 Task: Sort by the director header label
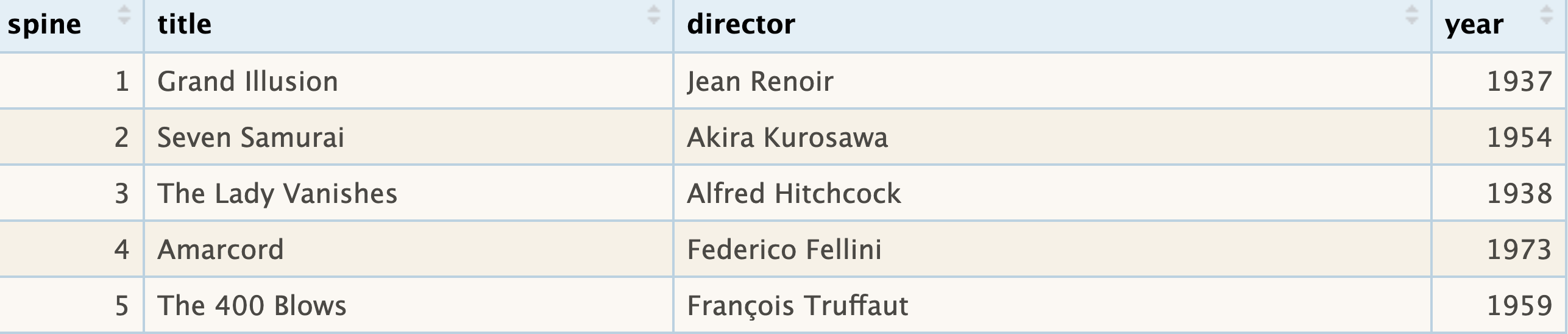pos(740,25)
